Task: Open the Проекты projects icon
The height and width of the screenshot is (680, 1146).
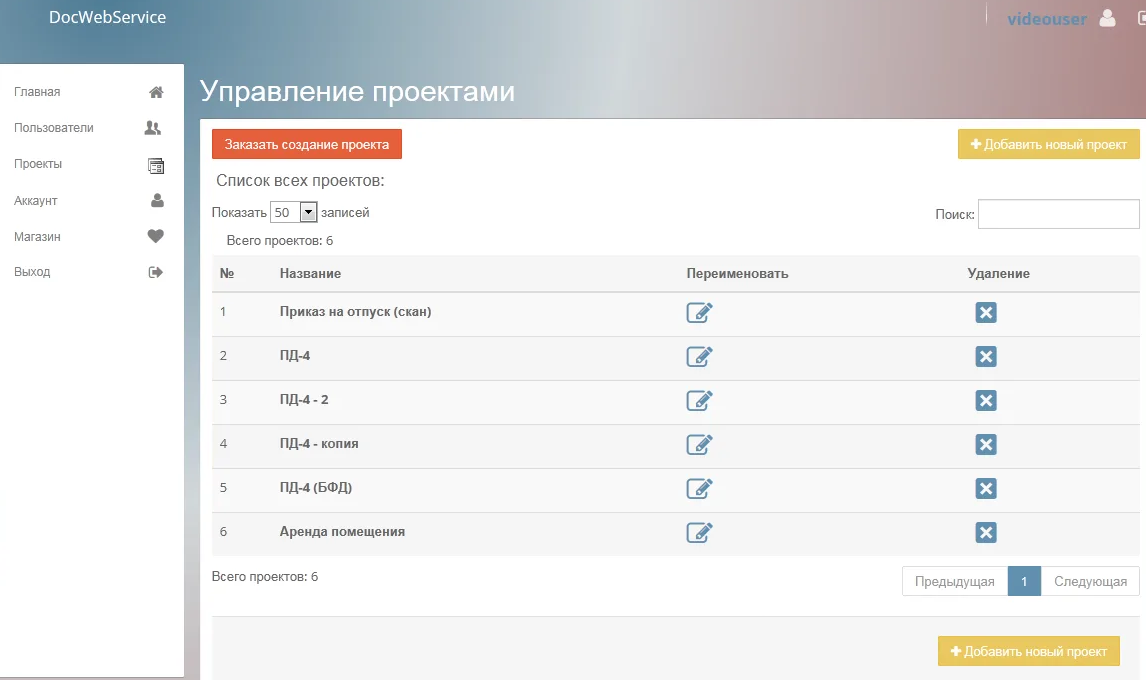Action: click(155, 164)
